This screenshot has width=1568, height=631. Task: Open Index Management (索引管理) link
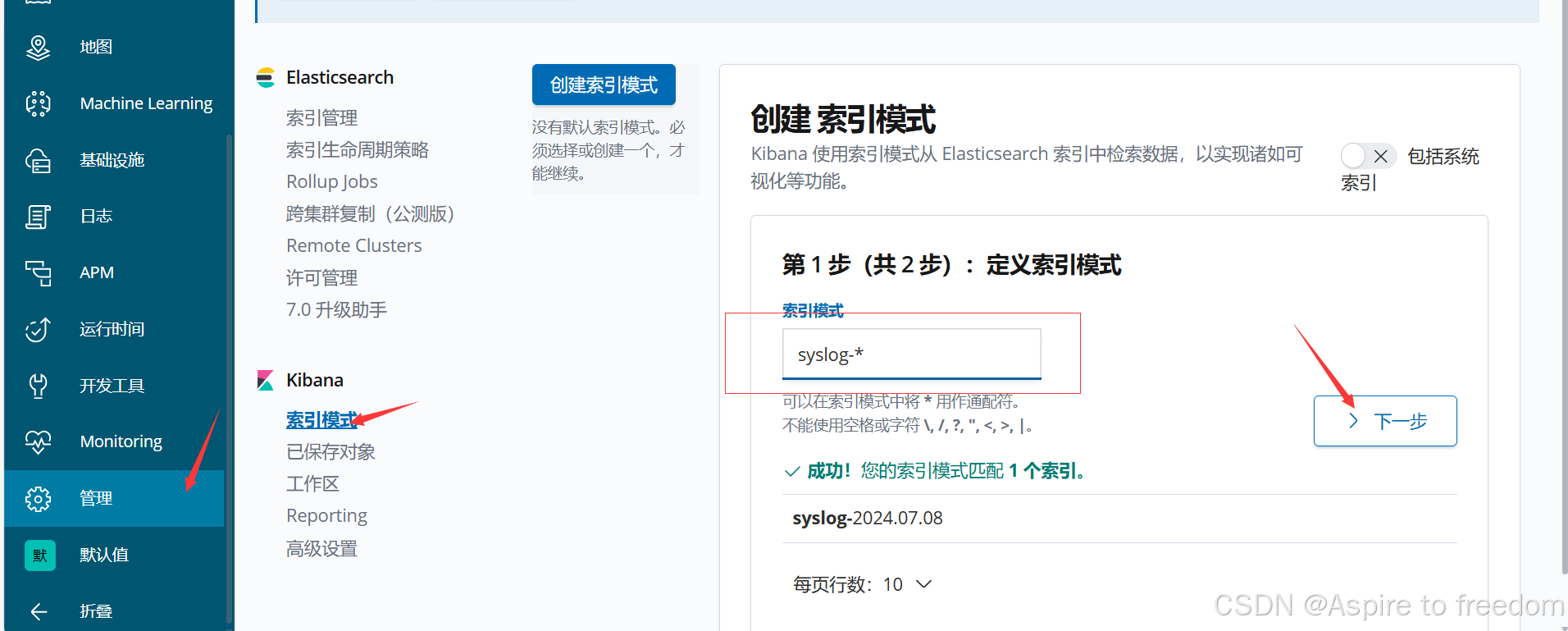coord(321,117)
